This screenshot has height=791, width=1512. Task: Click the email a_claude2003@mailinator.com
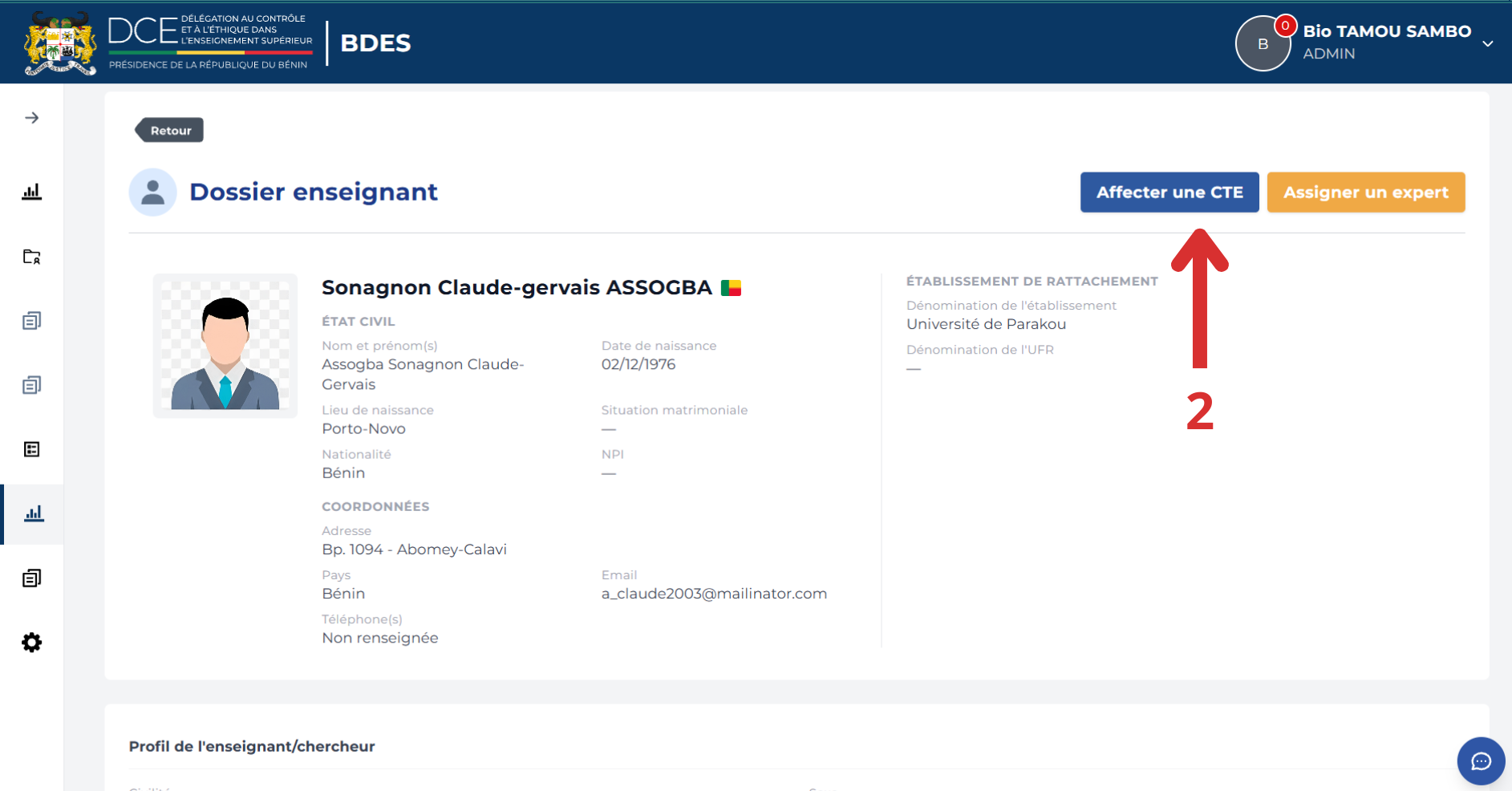click(714, 594)
